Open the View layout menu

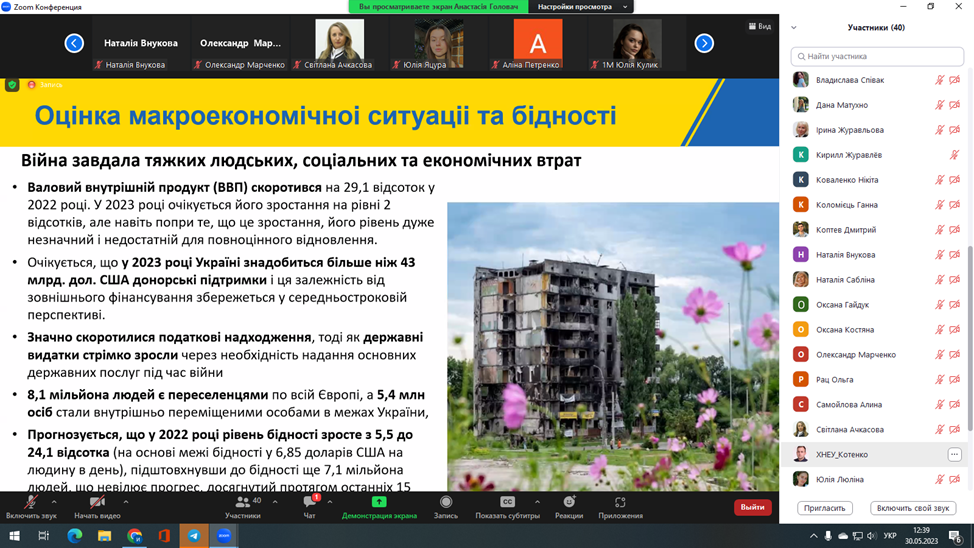pos(760,26)
